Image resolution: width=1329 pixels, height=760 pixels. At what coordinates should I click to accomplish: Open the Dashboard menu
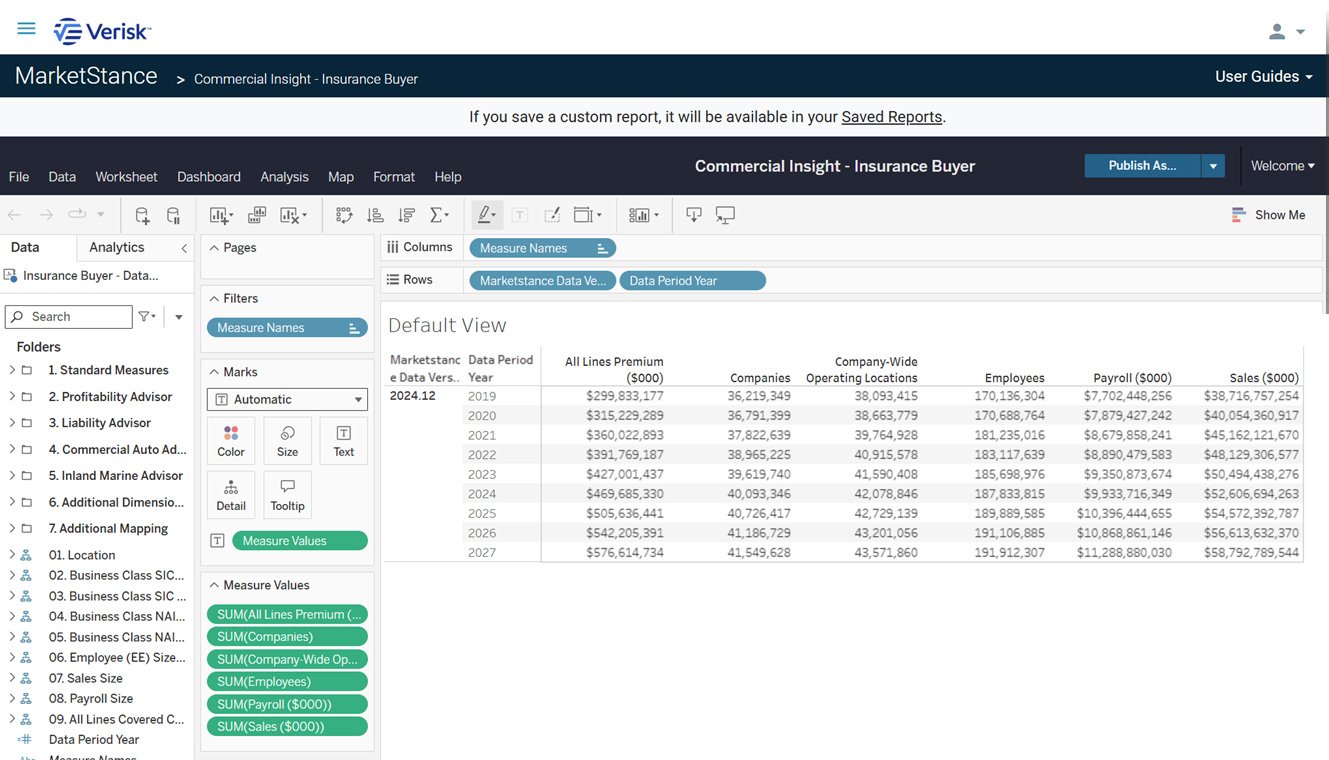209,177
